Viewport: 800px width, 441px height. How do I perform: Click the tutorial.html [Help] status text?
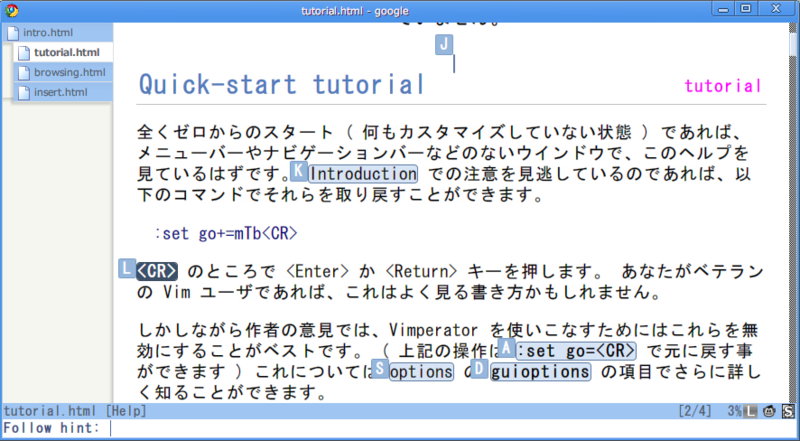click(x=75, y=411)
